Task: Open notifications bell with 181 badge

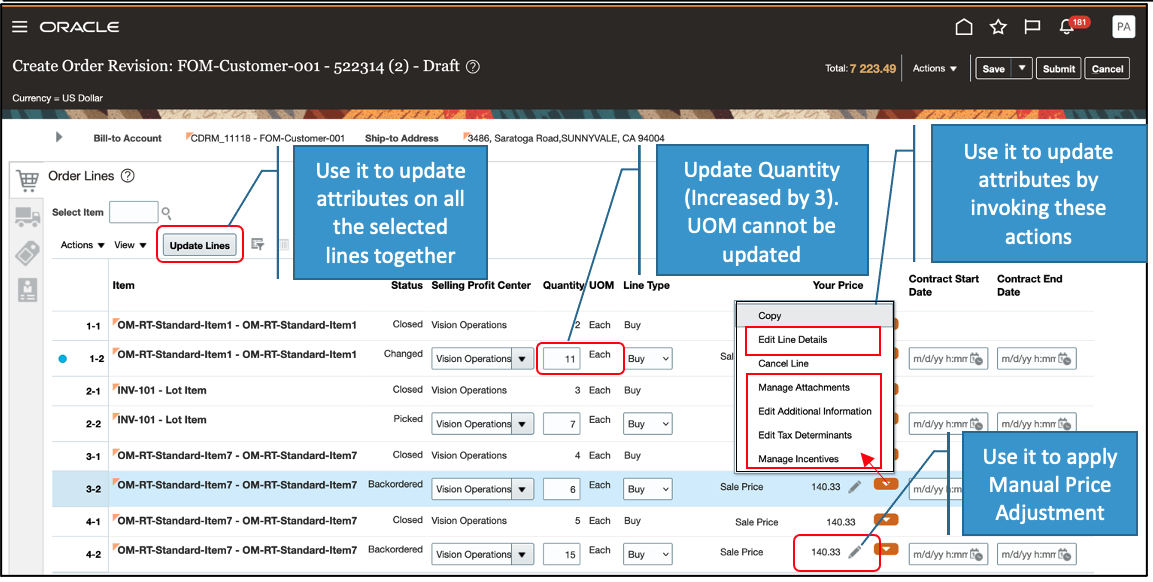Action: tap(1067, 26)
